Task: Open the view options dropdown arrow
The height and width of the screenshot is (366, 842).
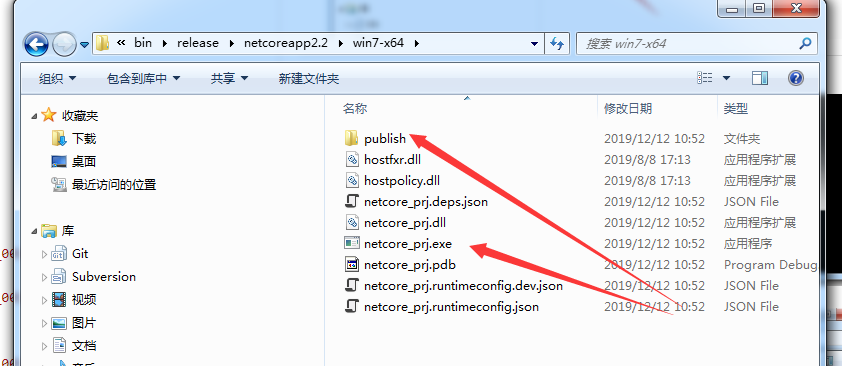Action: [x=726, y=78]
